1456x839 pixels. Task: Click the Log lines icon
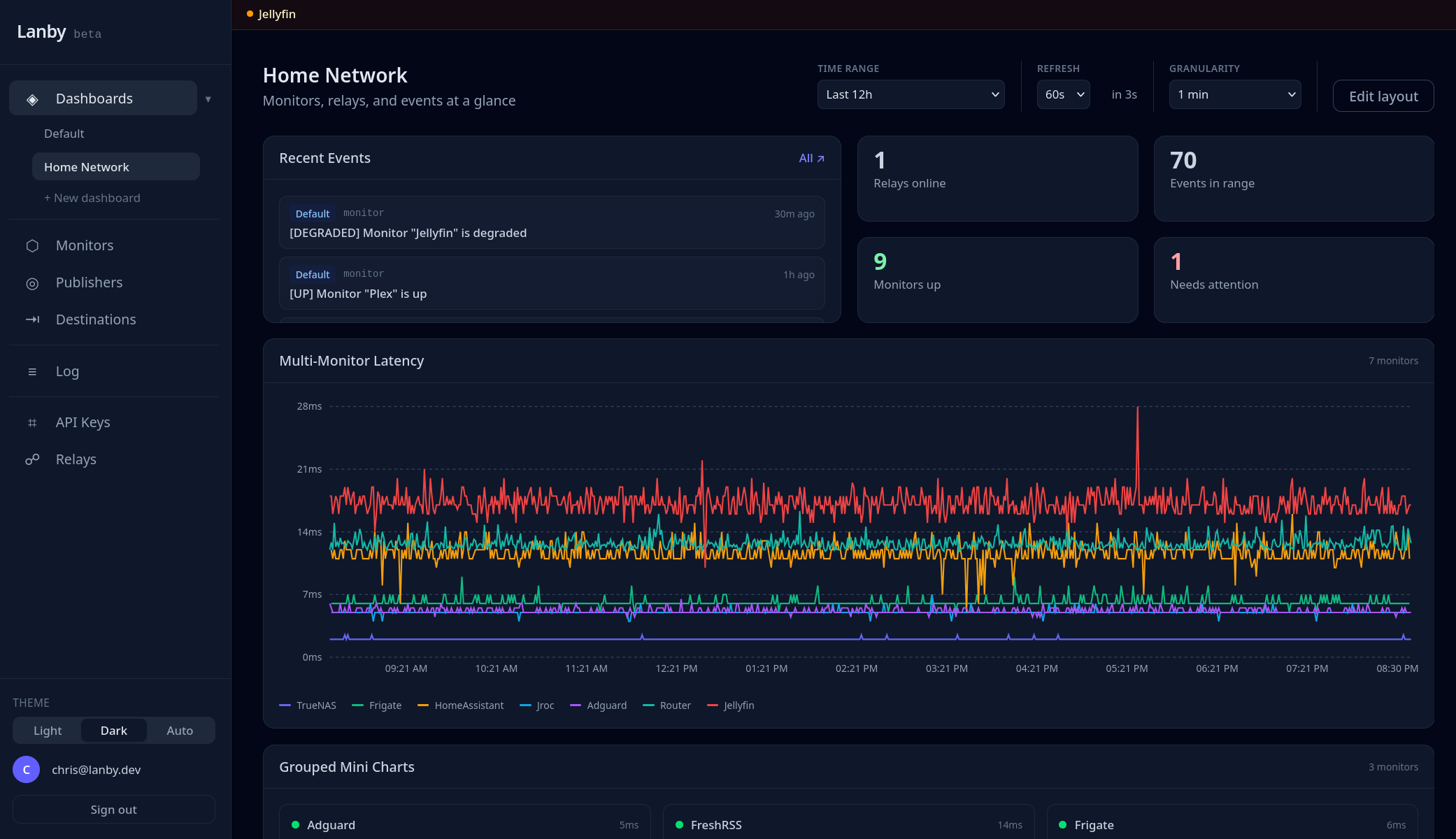(x=32, y=372)
